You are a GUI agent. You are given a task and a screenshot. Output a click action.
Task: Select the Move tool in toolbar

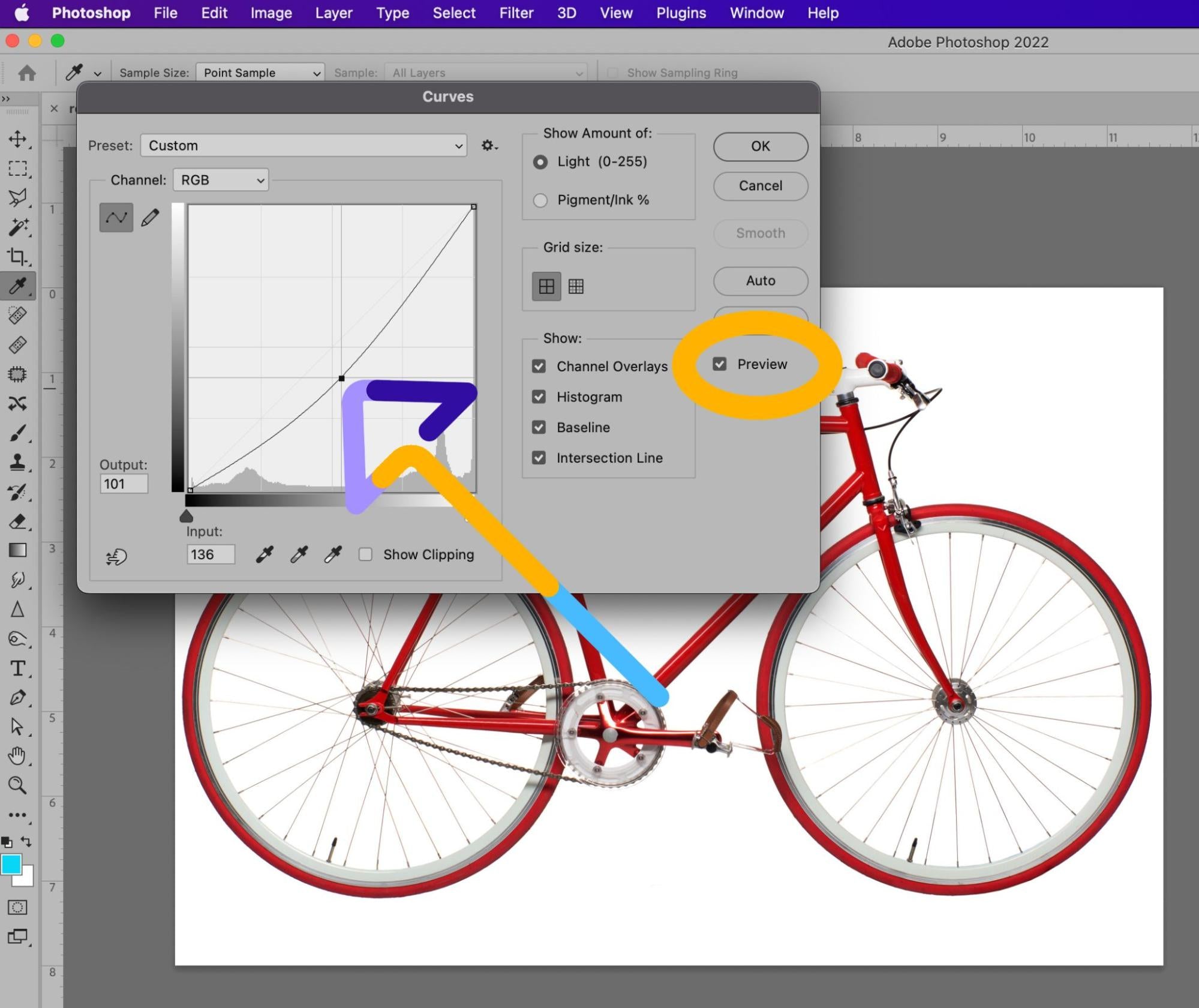19,138
